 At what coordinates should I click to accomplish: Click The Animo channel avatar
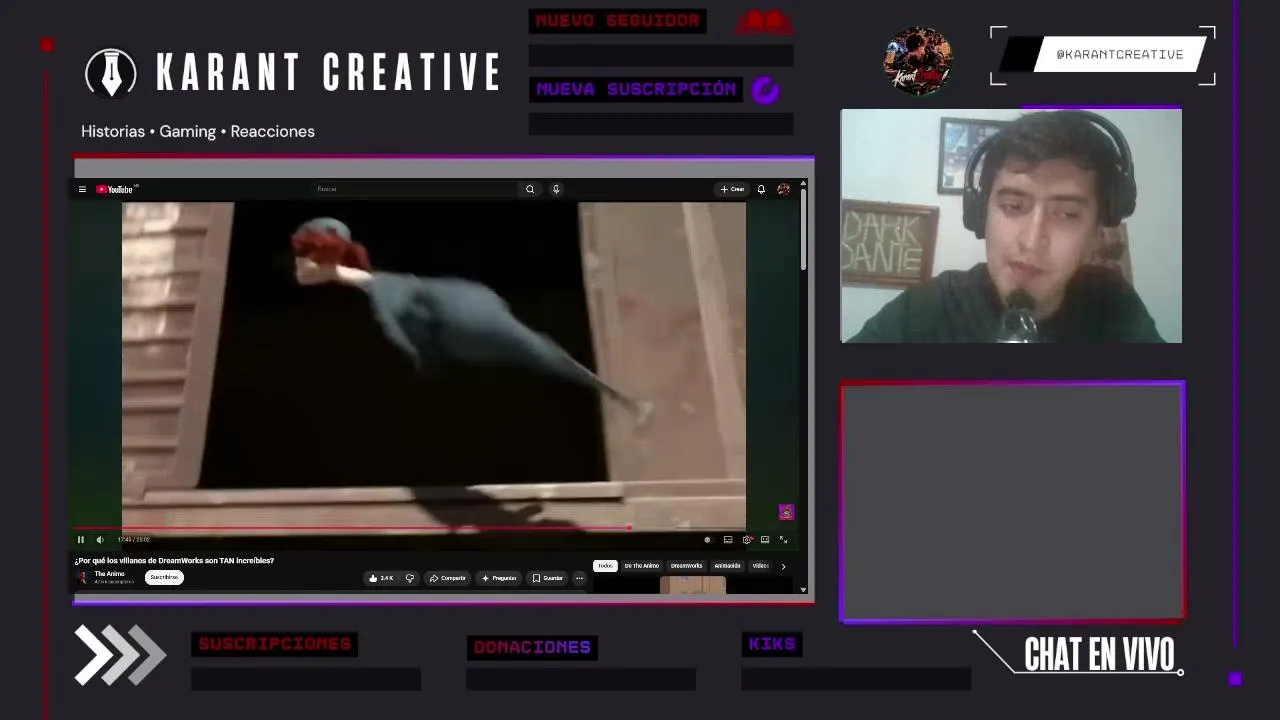pyautogui.click(x=83, y=577)
